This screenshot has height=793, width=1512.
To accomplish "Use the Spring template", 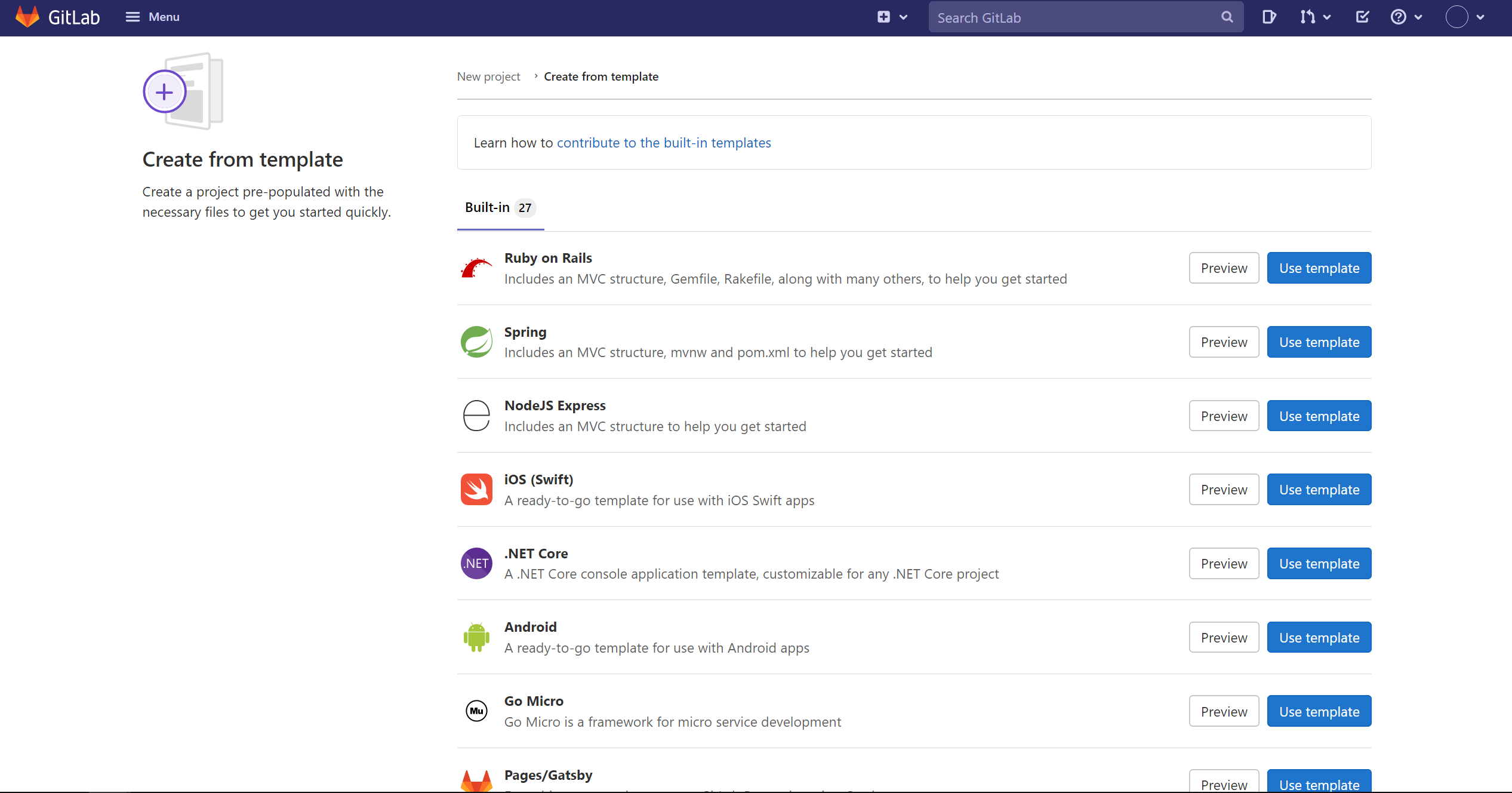I will coord(1319,342).
